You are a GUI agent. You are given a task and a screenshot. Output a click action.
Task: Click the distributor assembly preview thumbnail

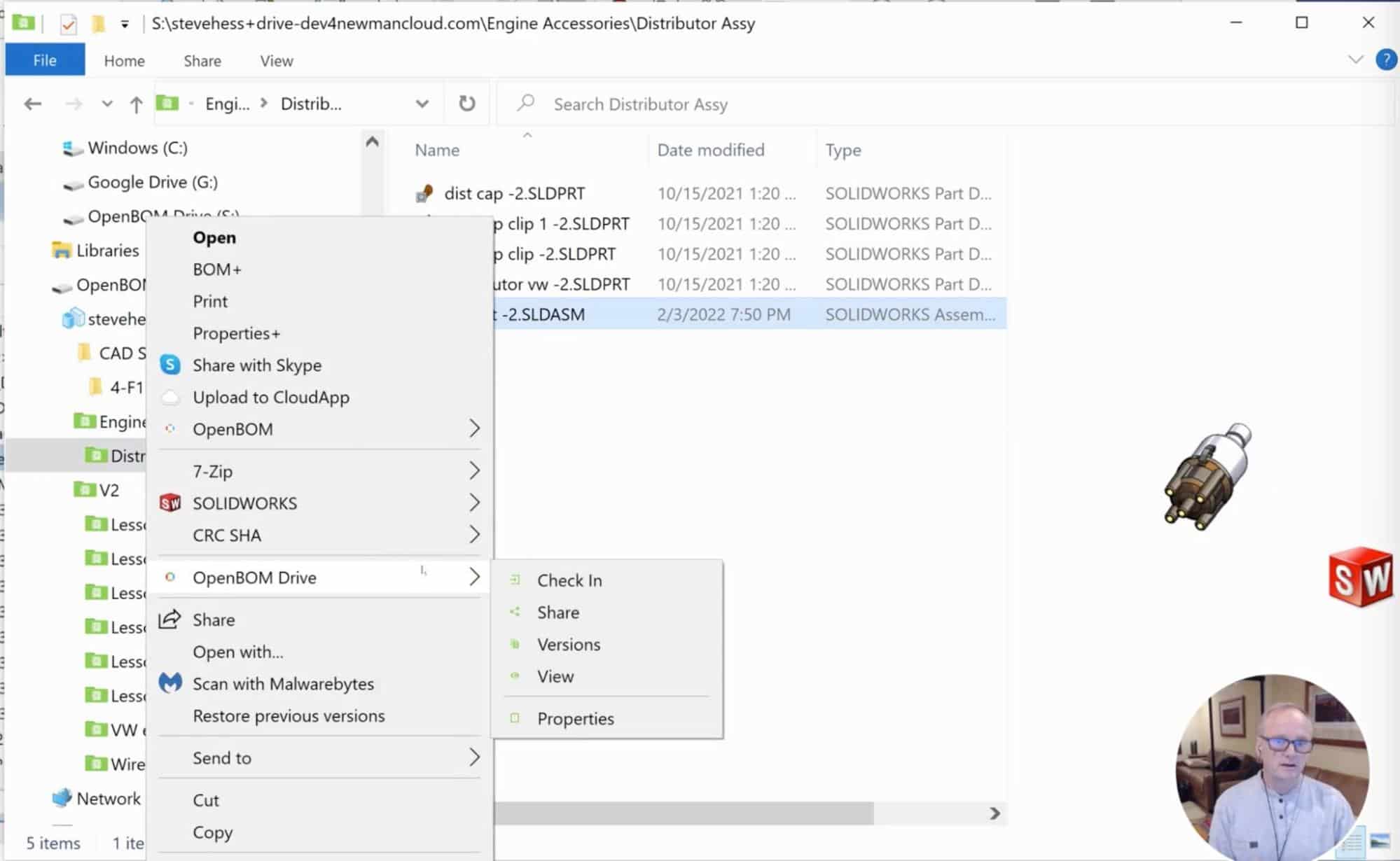(1208, 476)
